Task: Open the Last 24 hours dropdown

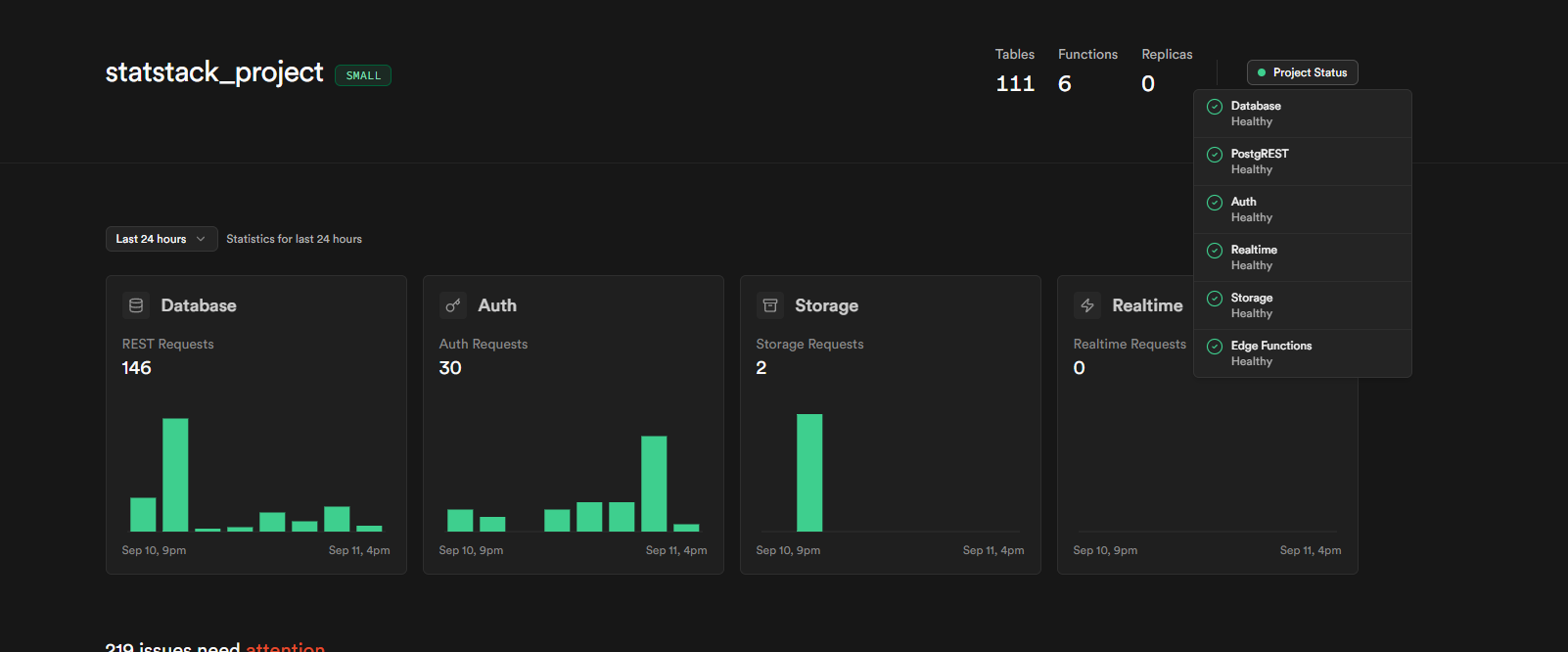Action: point(161,239)
